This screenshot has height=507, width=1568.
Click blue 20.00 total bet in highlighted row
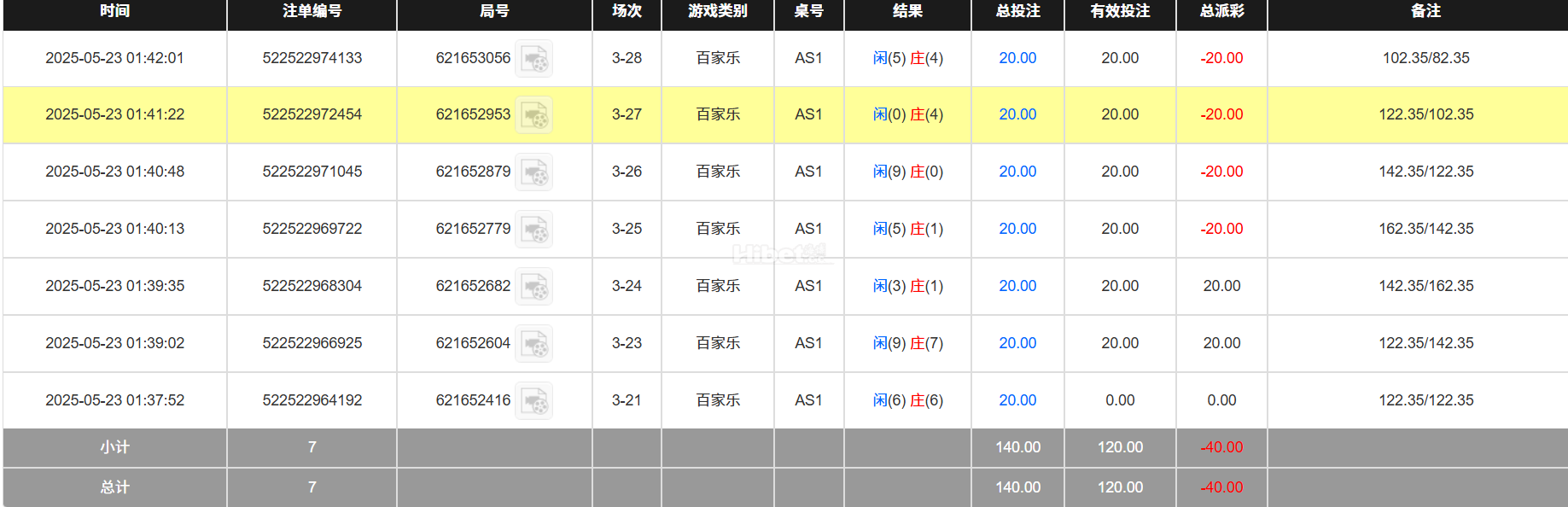1017,114
